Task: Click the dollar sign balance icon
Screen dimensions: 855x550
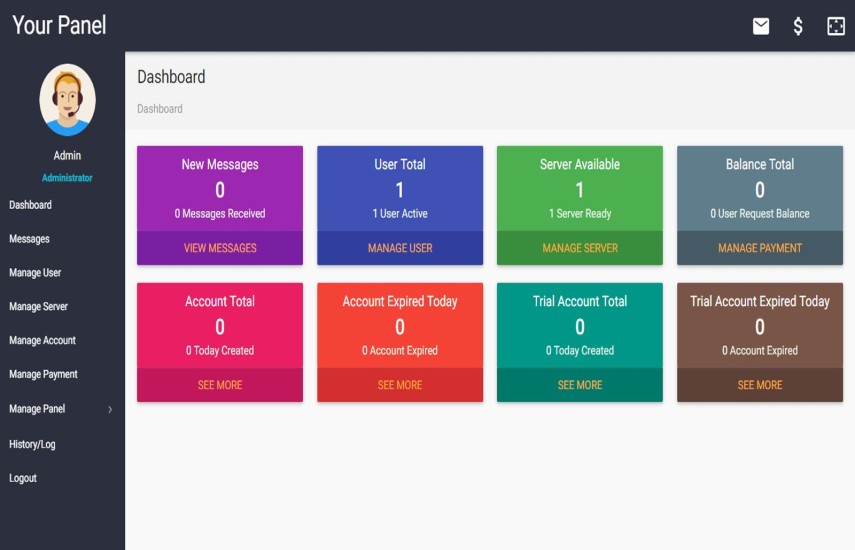Action: [x=798, y=26]
